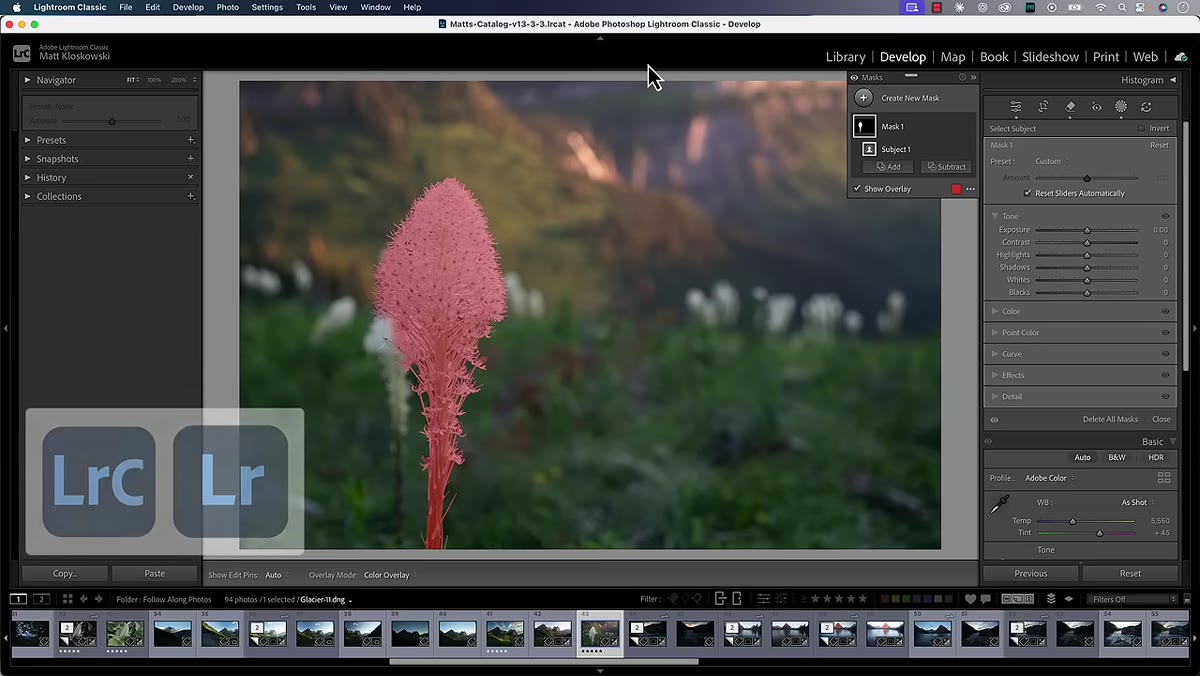Click the Create New Mask plus icon
The image size is (1200, 676).
pyautogui.click(x=864, y=98)
